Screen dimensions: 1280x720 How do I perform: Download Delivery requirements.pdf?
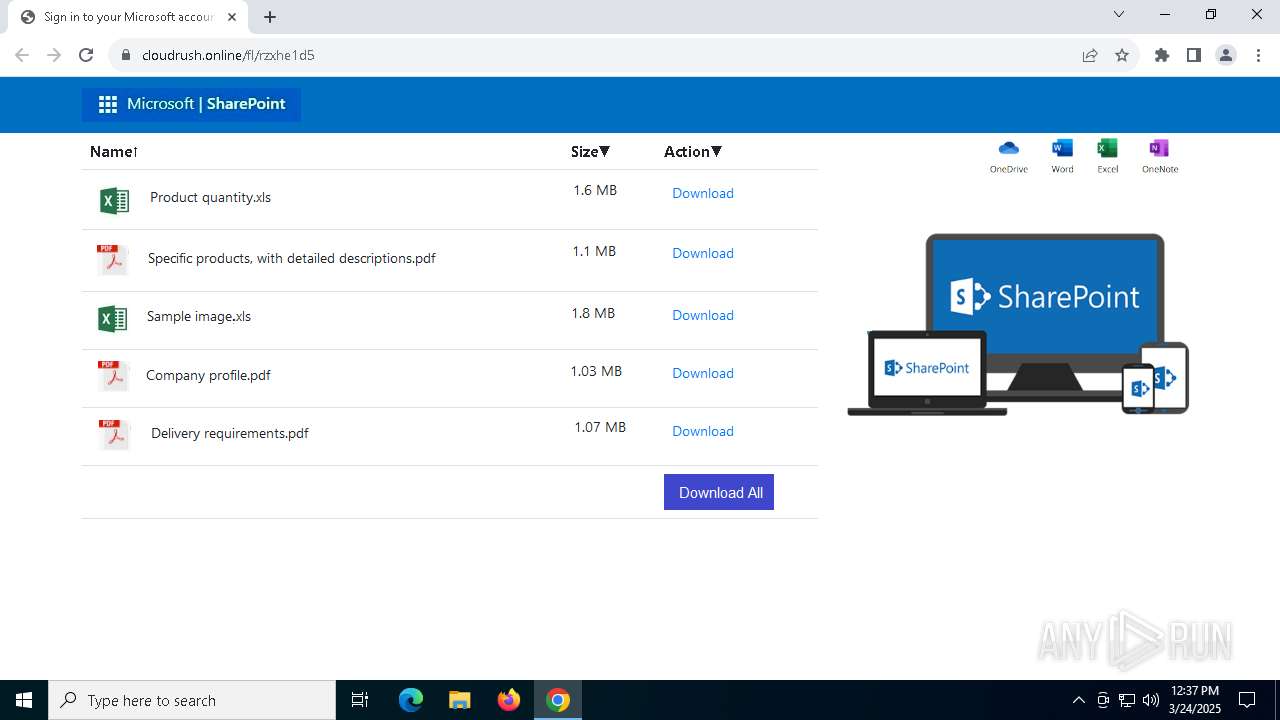(703, 431)
